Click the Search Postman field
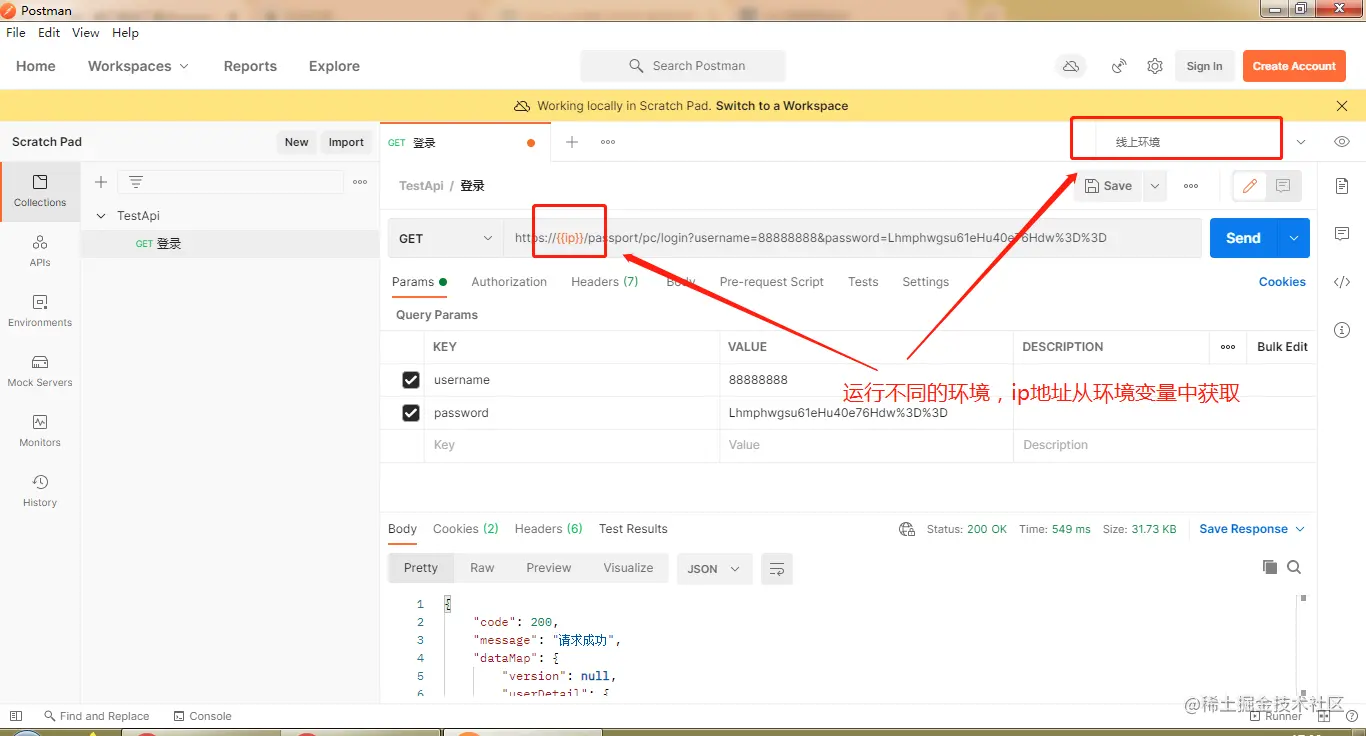Screen dimensions: 1366x736 [x=683, y=66]
